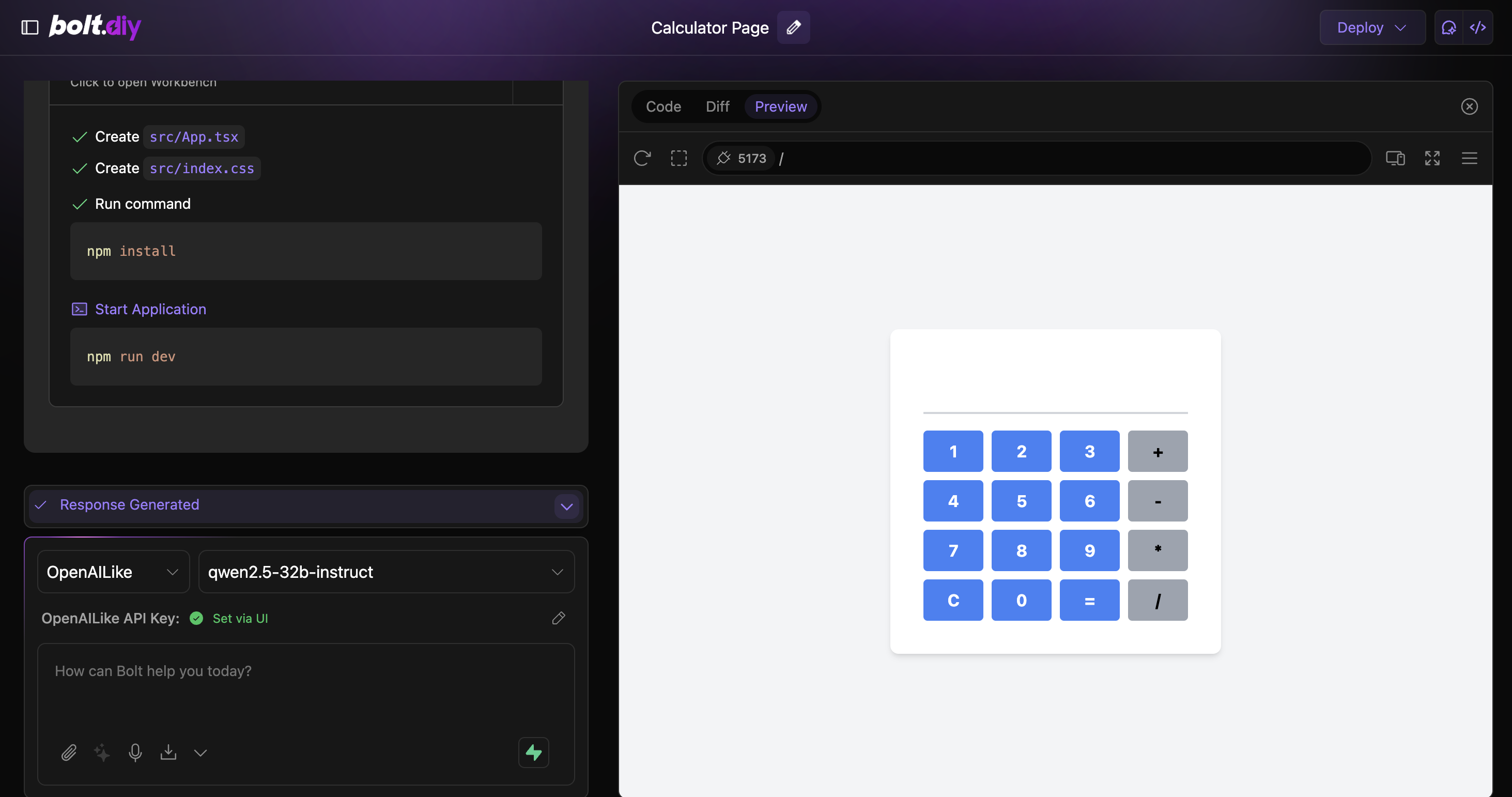Image resolution: width=1512 pixels, height=797 pixels.
Task: Click the attach file paperclip icon
Action: (x=69, y=753)
